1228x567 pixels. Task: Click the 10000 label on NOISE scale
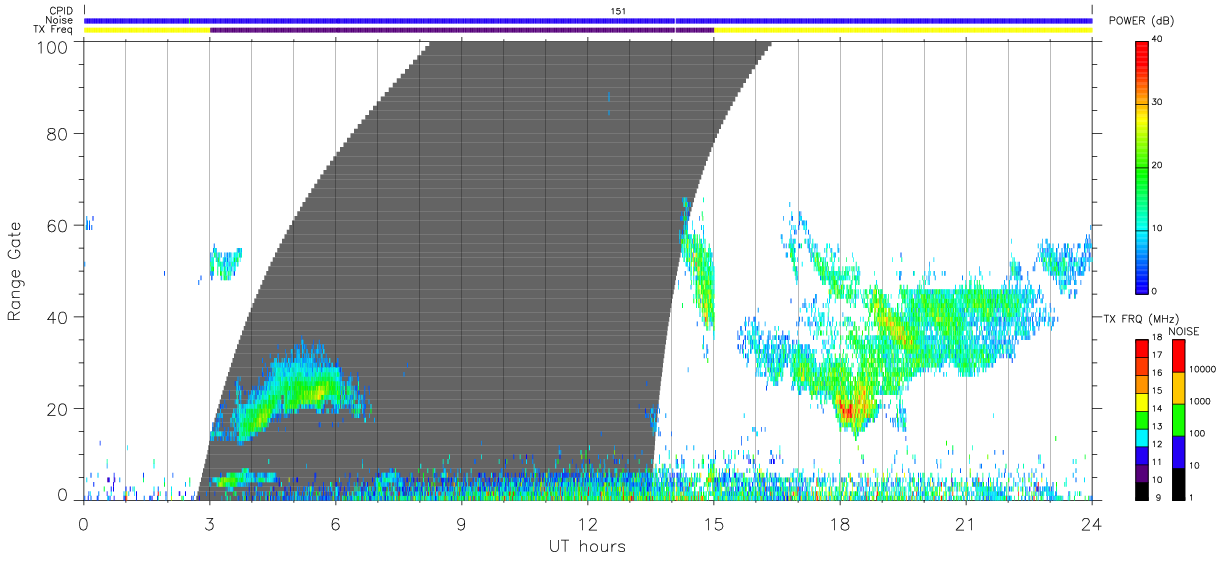tap(1202, 370)
